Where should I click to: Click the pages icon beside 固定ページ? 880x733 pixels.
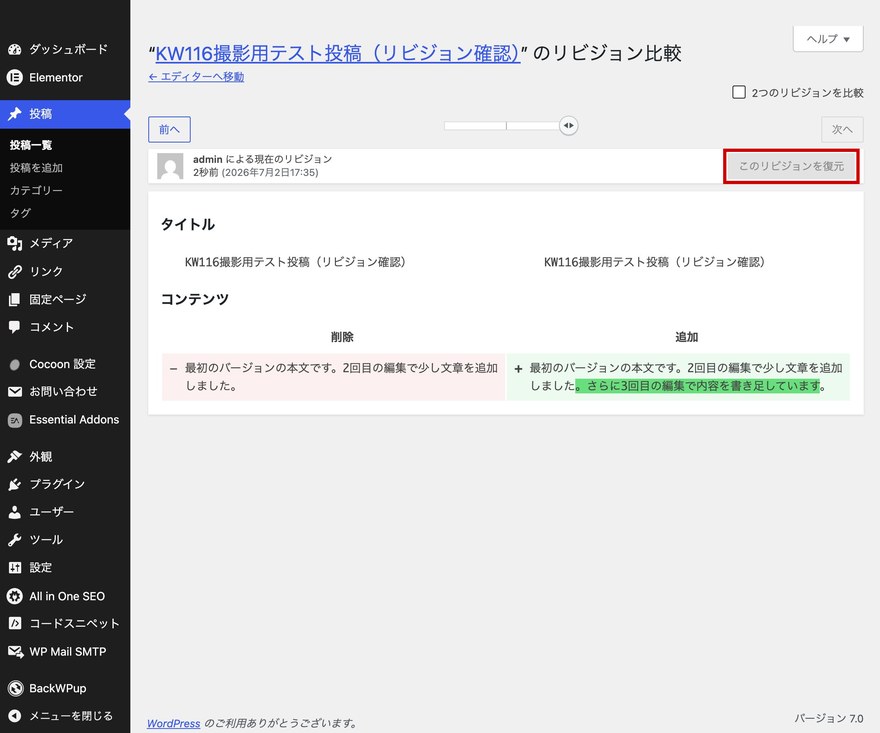15,299
